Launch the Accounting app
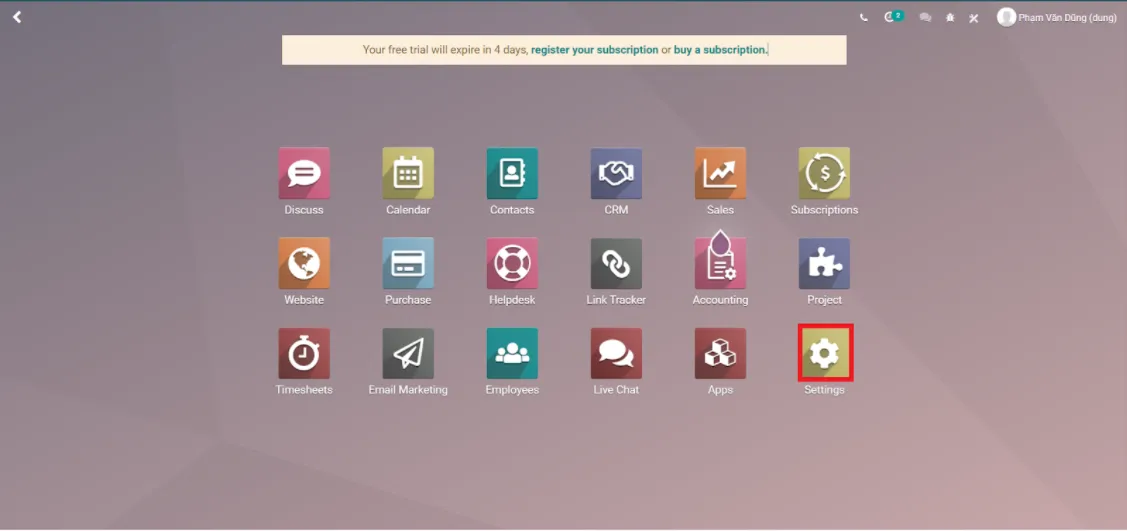Image resolution: width=1127 pixels, height=531 pixels. point(720,263)
